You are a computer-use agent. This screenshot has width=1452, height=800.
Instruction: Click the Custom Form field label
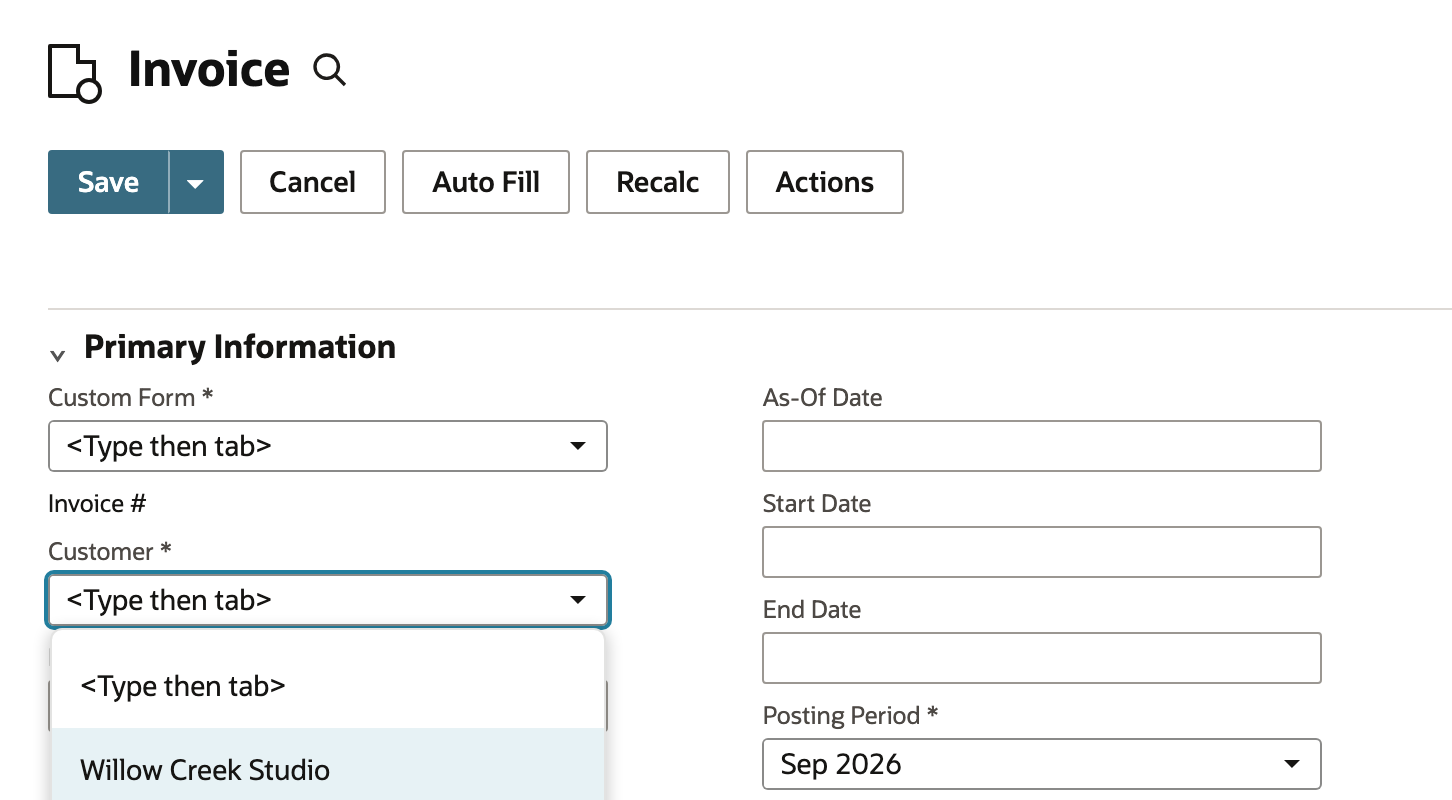click(131, 397)
